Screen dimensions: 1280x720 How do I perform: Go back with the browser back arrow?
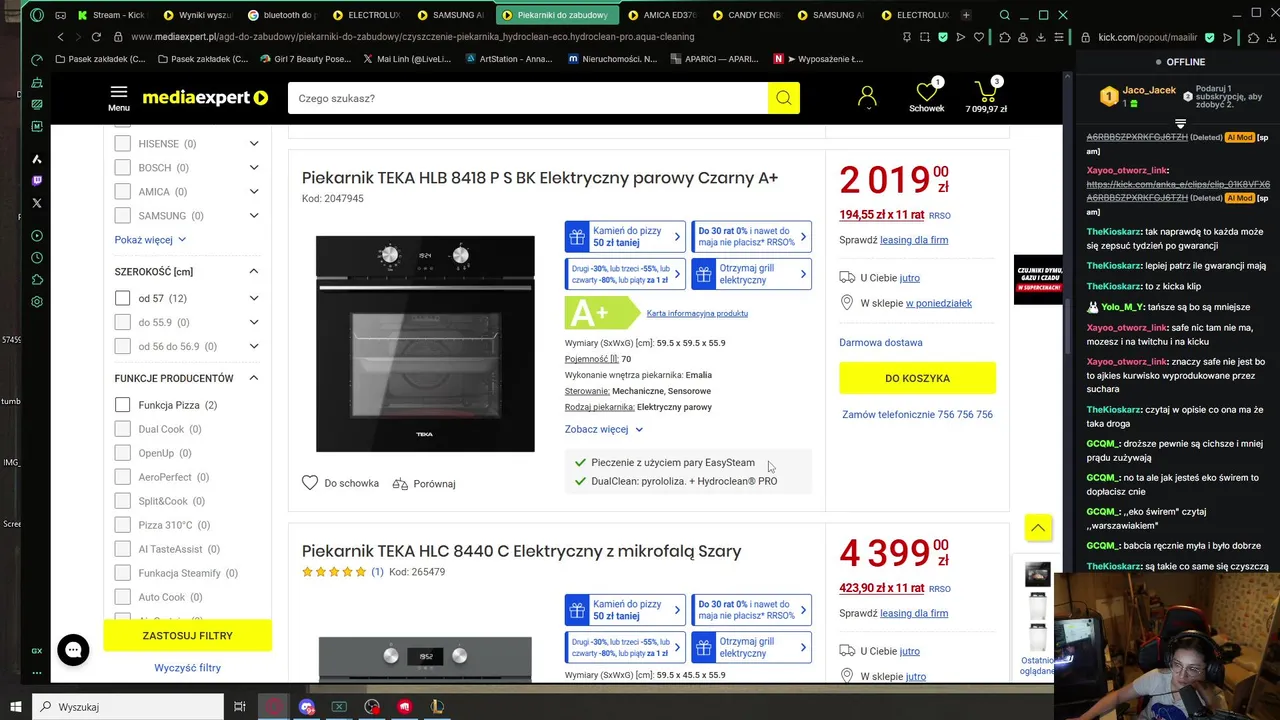(x=61, y=37)
